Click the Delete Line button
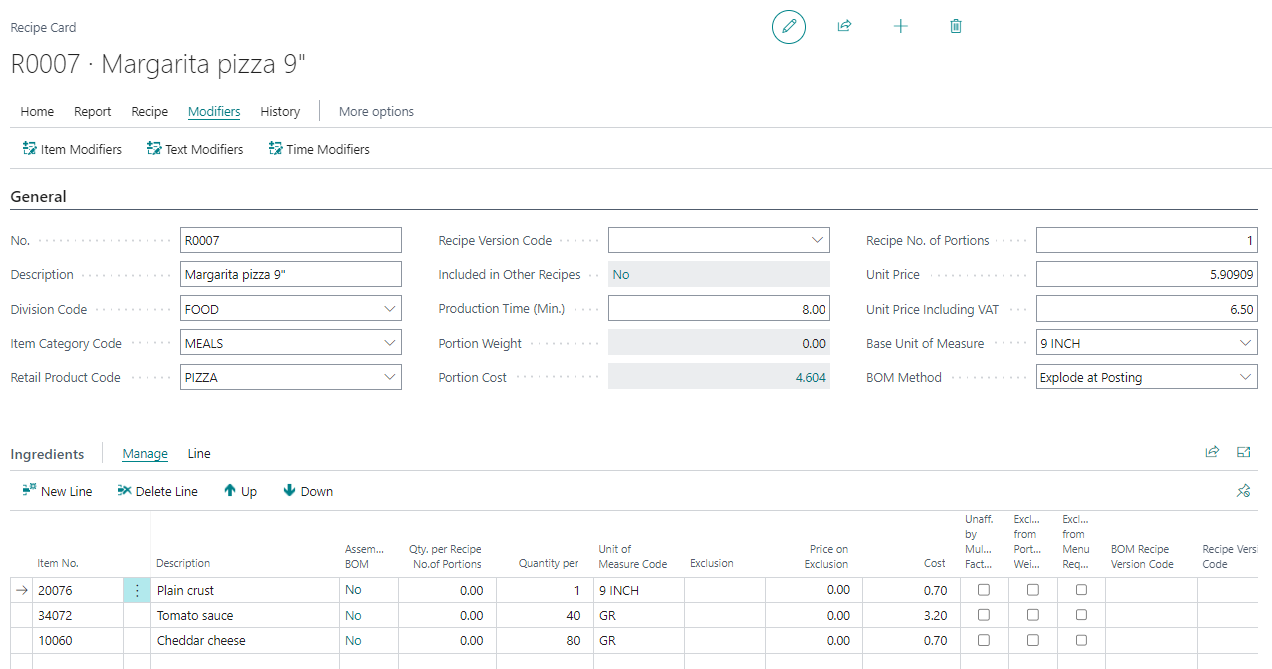The height and width of the screenshot is (669, 1272). (x=157, y=491)
